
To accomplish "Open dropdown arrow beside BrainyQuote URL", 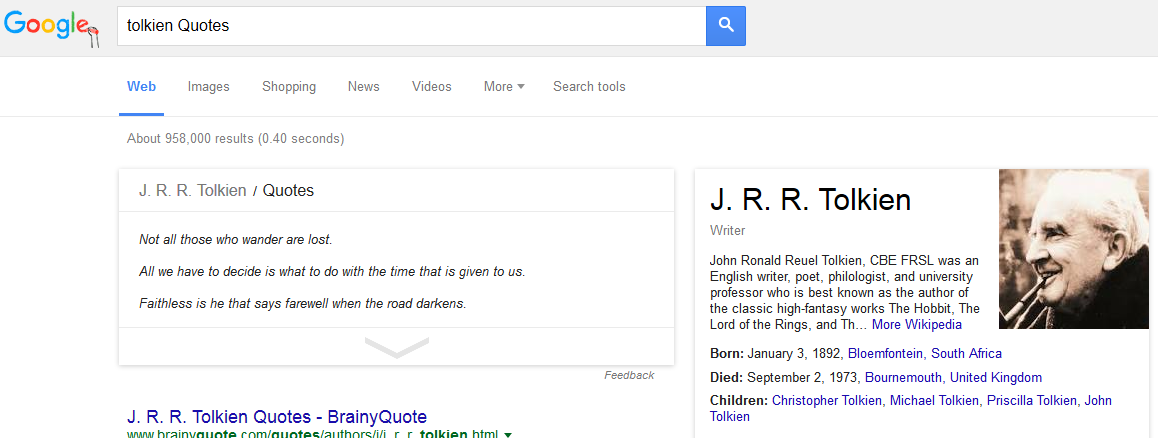I will click(x=508, y=434).
